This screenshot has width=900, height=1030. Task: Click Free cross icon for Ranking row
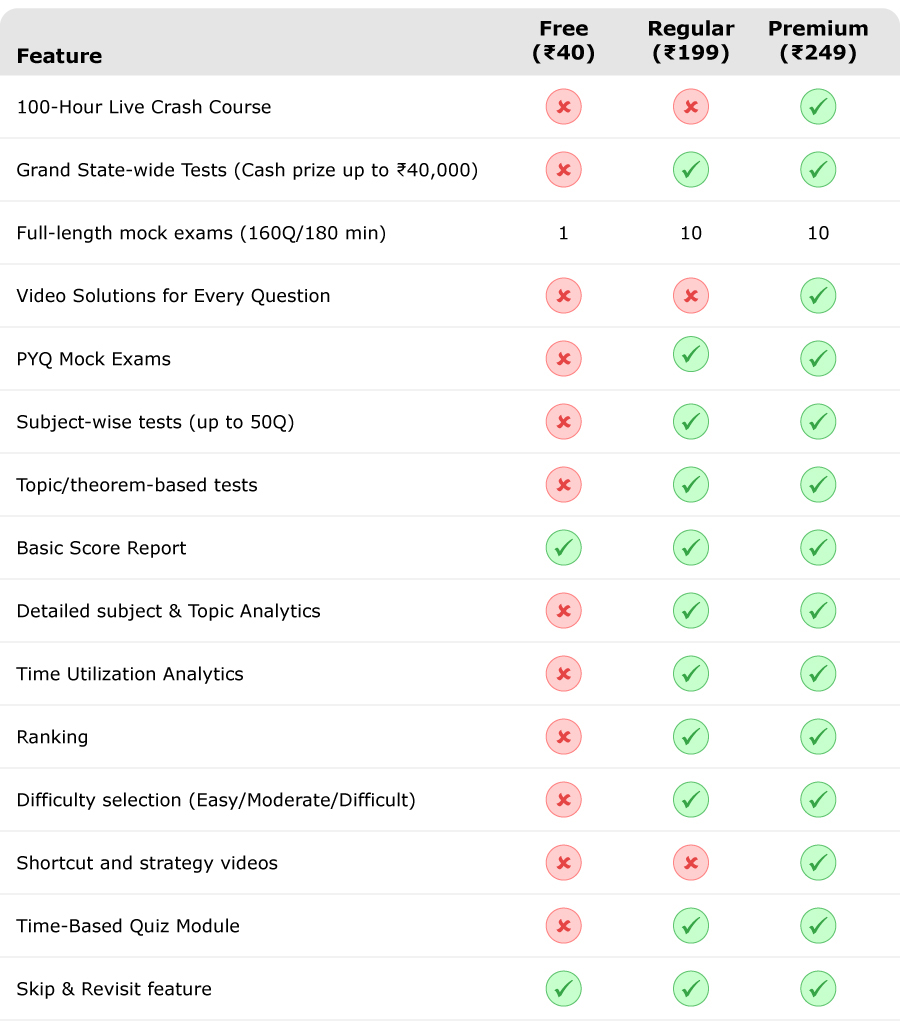563,737
